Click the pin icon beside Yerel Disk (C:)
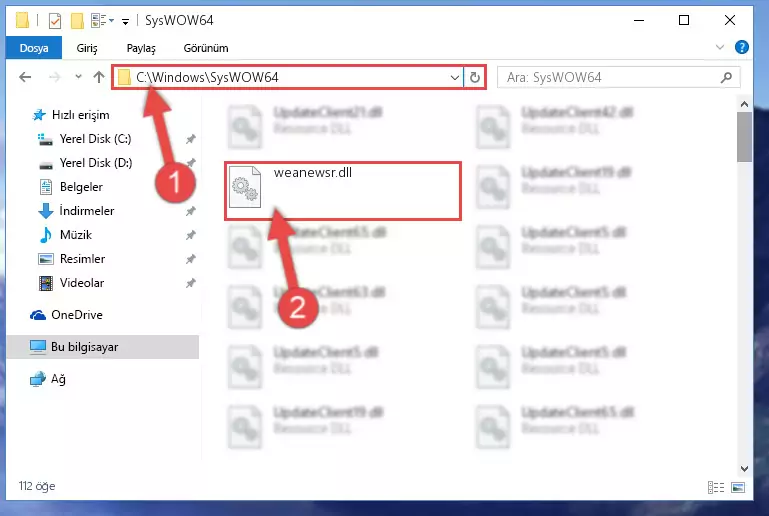Viewport: 769px width, 516px height. 191,139
